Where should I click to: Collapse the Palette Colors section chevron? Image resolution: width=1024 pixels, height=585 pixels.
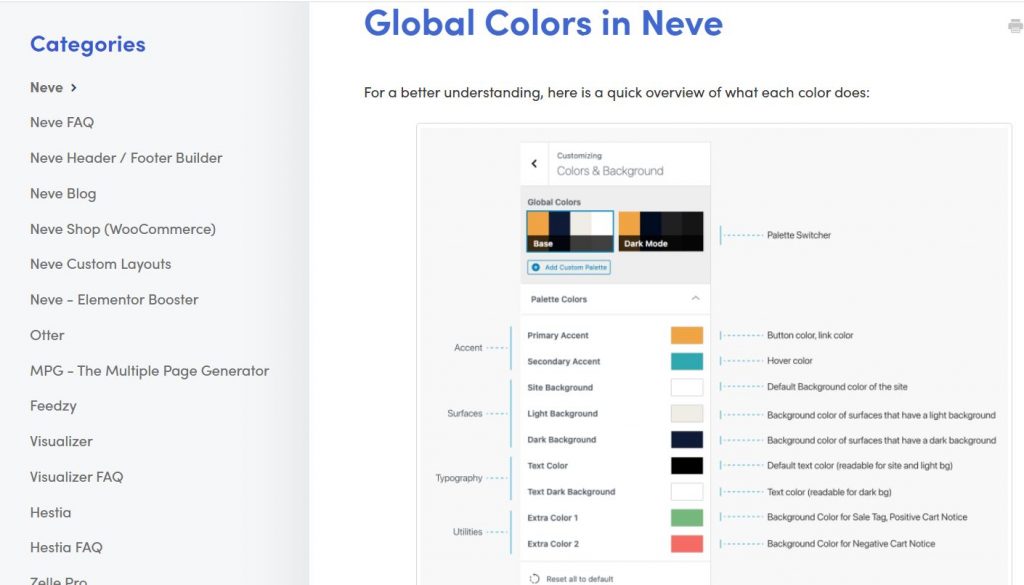point(695,299)
